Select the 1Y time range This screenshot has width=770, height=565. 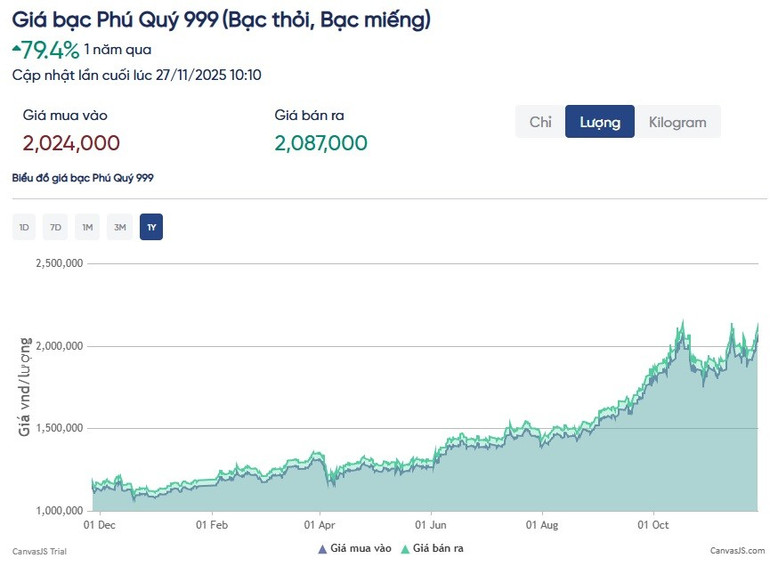click(151, 228)
